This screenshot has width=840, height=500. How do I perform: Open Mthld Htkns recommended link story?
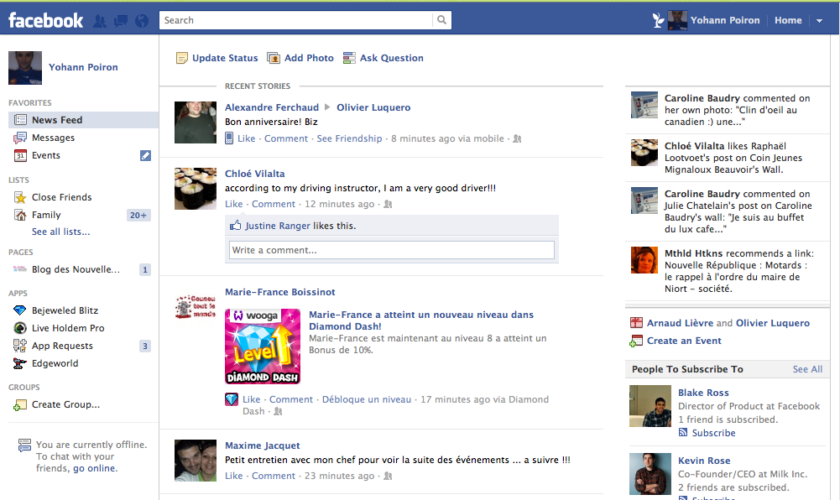(x=728, y=271)
